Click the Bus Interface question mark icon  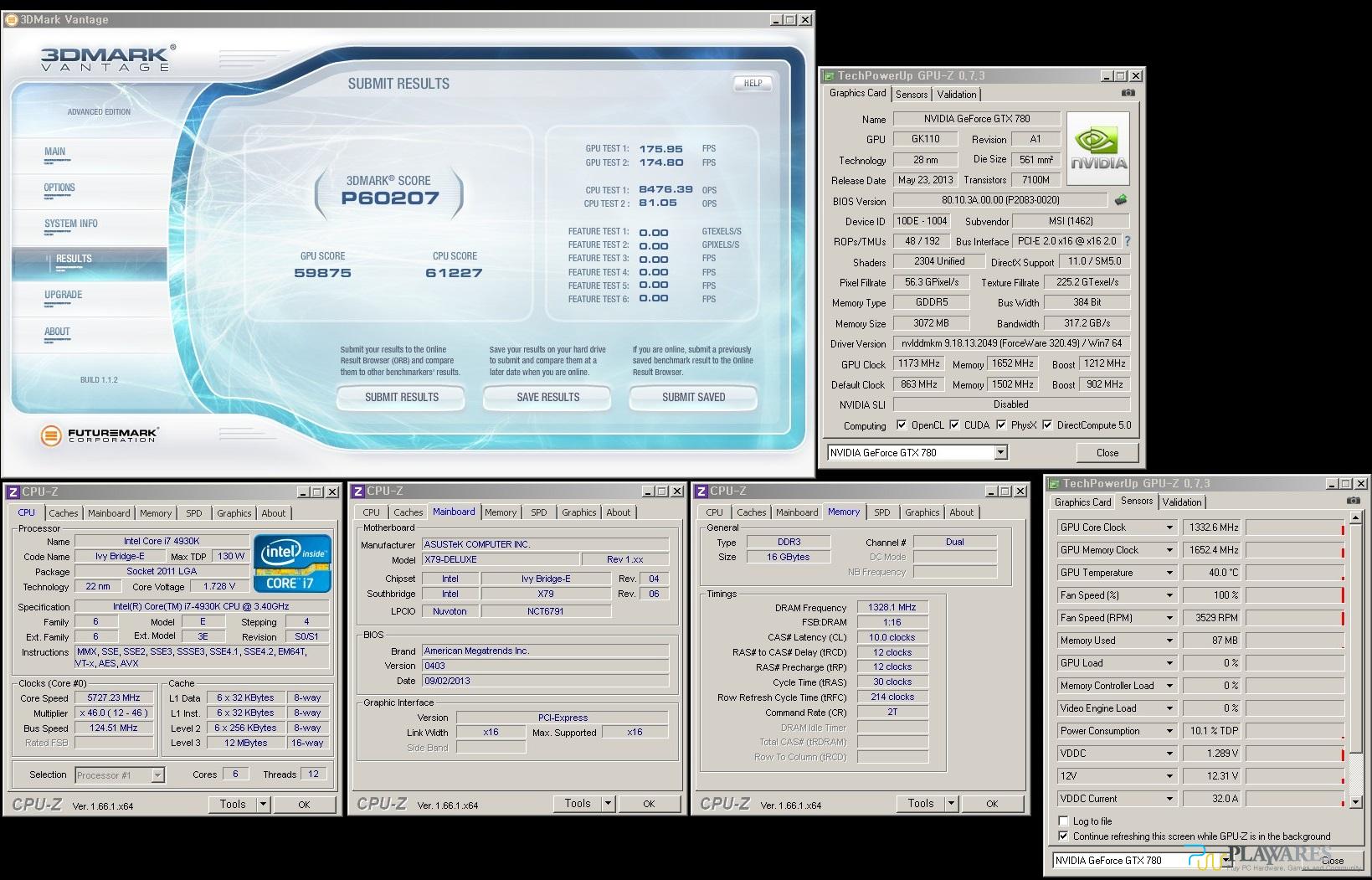pyautogui.click(x=1128, y=241)
